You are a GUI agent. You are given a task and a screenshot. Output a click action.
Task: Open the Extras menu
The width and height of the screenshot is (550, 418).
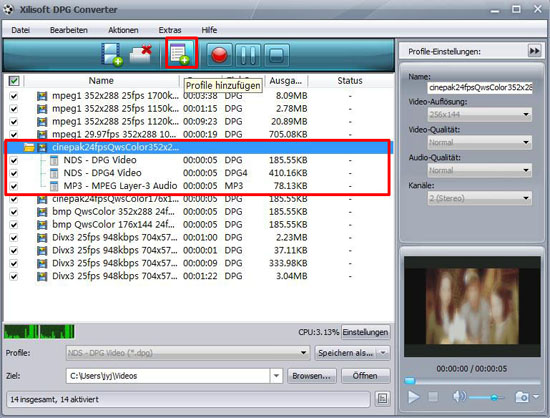tap(170, 30)
